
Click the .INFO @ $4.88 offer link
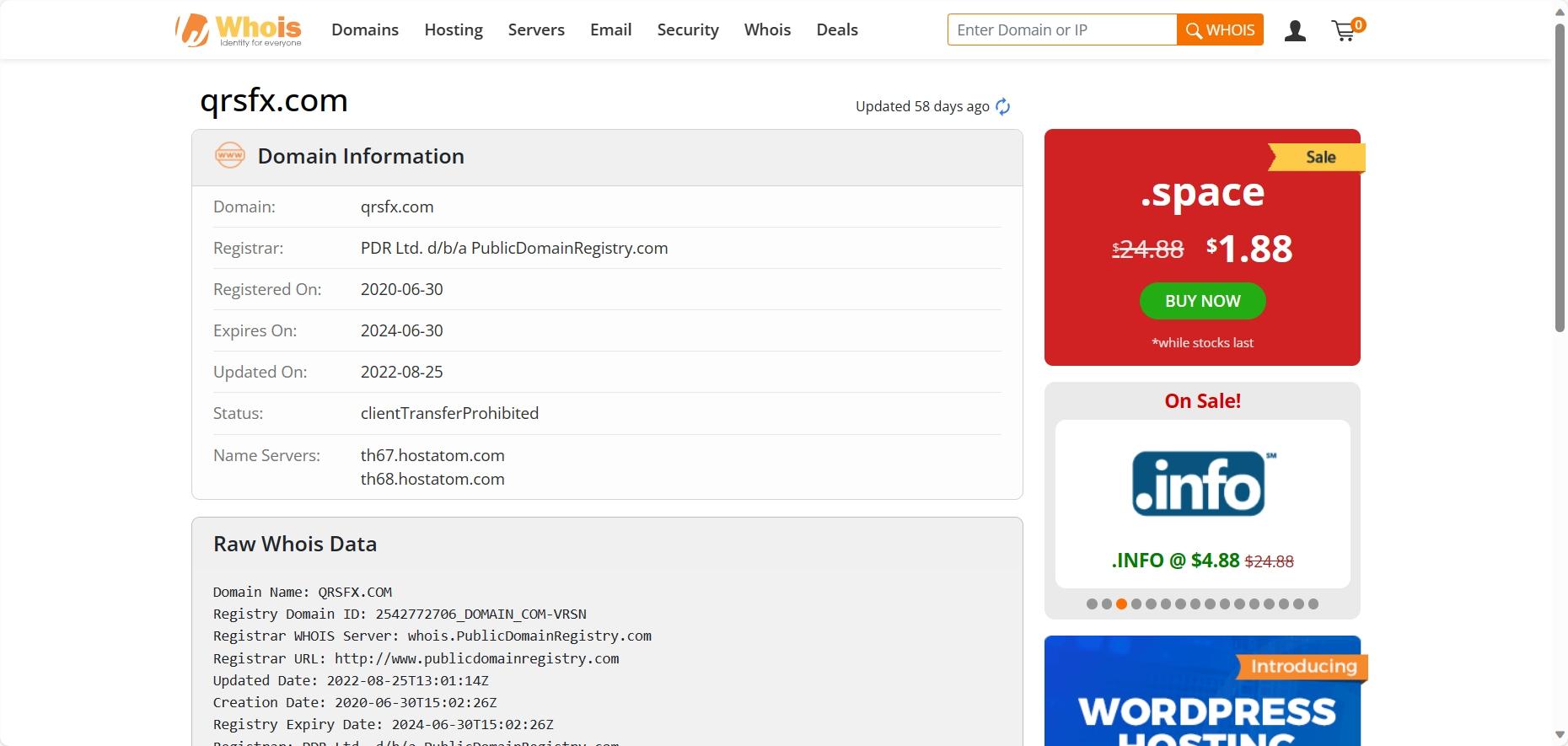click(x=1202, y=561)
